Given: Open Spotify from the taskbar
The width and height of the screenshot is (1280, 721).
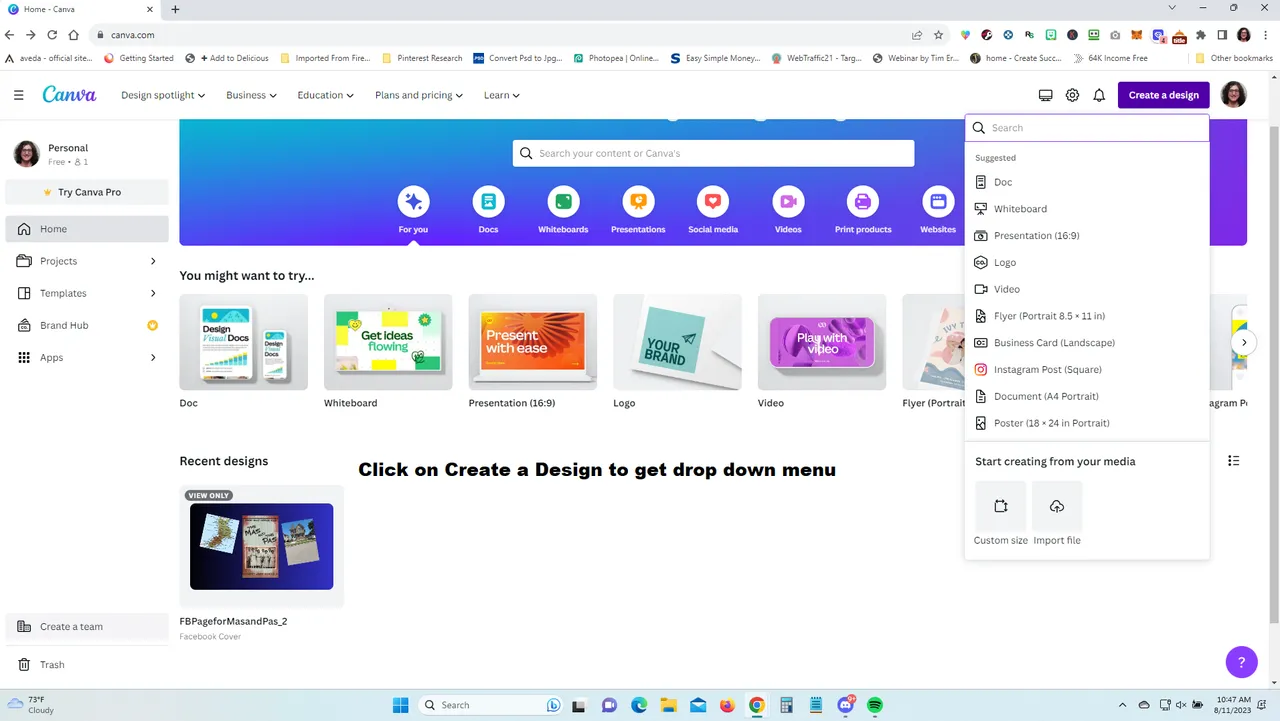Looking at the screenshot, I should click(x=875, y=705).
